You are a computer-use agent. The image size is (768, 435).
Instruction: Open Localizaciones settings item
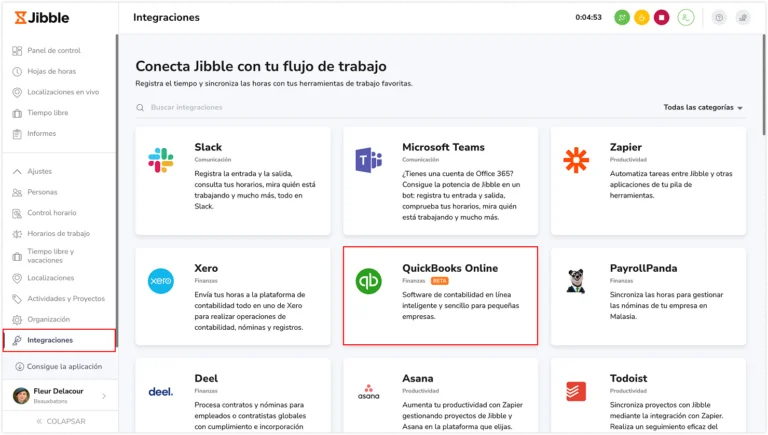pyautogui.click(x=50, y=278)
